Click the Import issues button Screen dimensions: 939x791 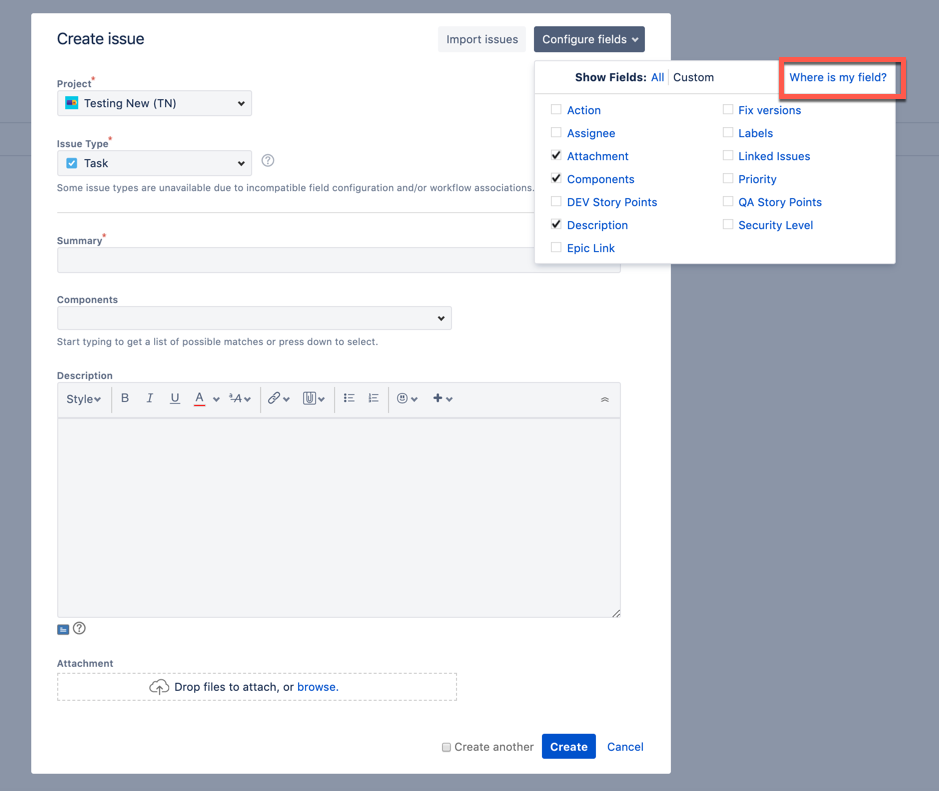pos(482,39)
